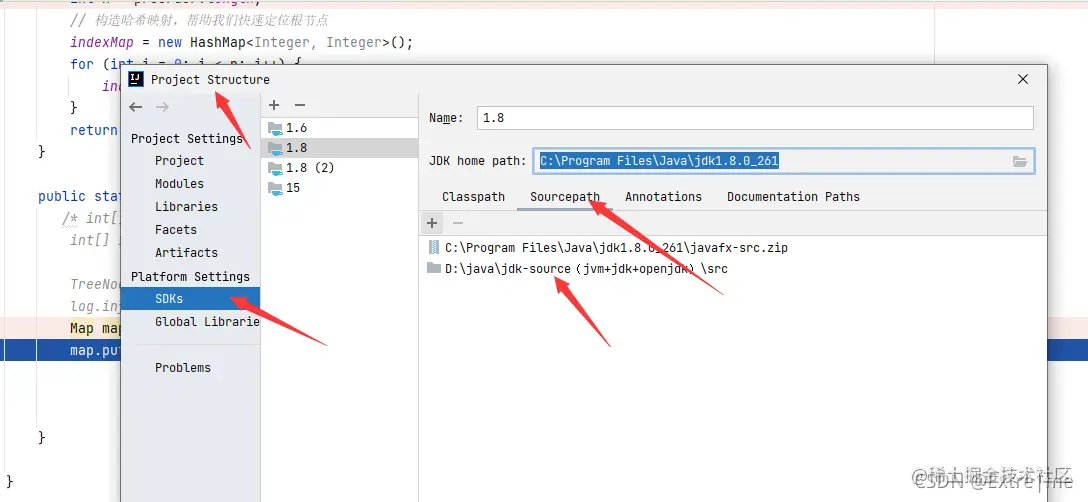Select the 1.6 SDK entry
Screen dimensions: 1088x502
coord(339,128)
